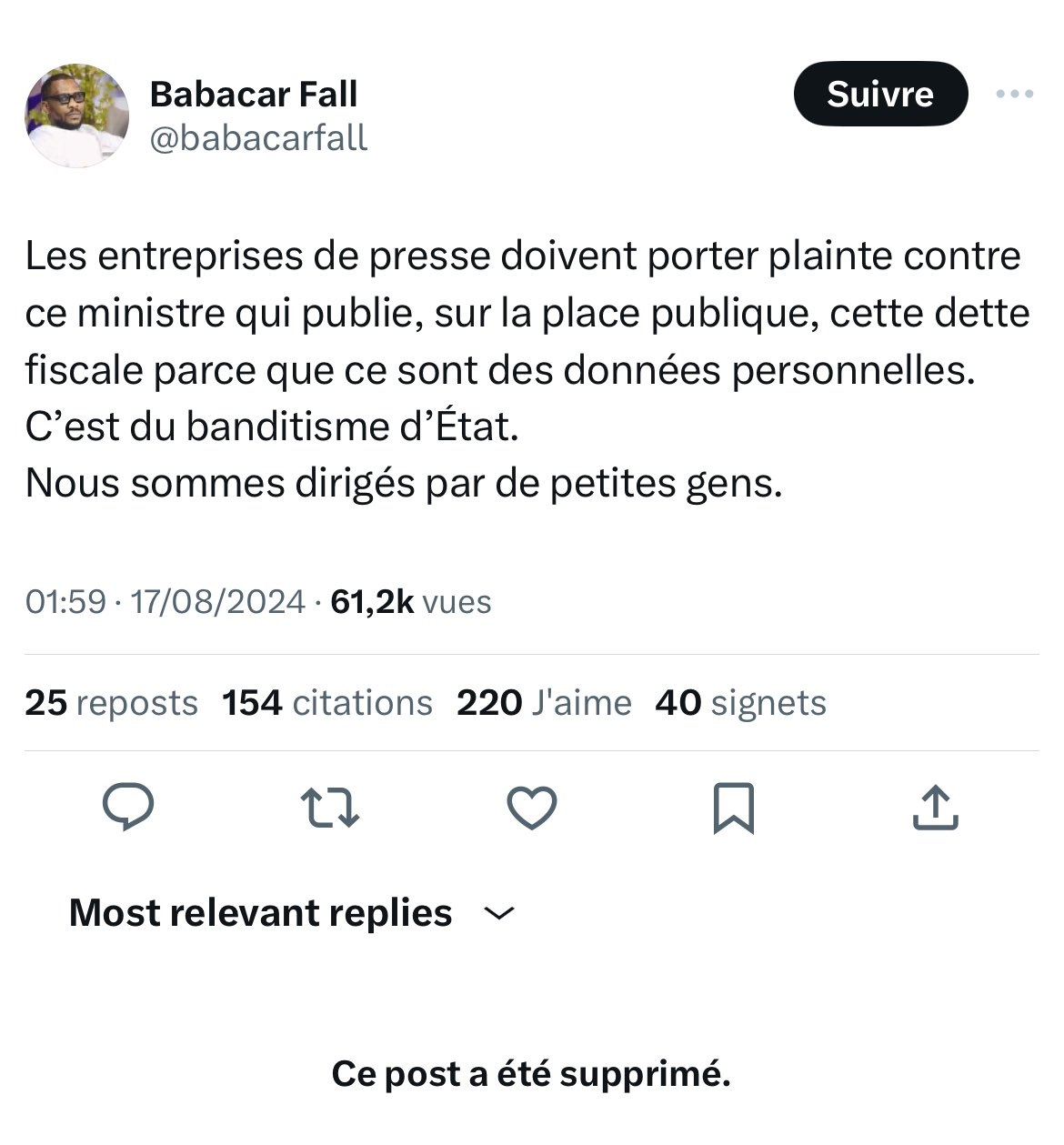Click the 'Ce post a été supprimé' notice

(x=531, y=1074)
